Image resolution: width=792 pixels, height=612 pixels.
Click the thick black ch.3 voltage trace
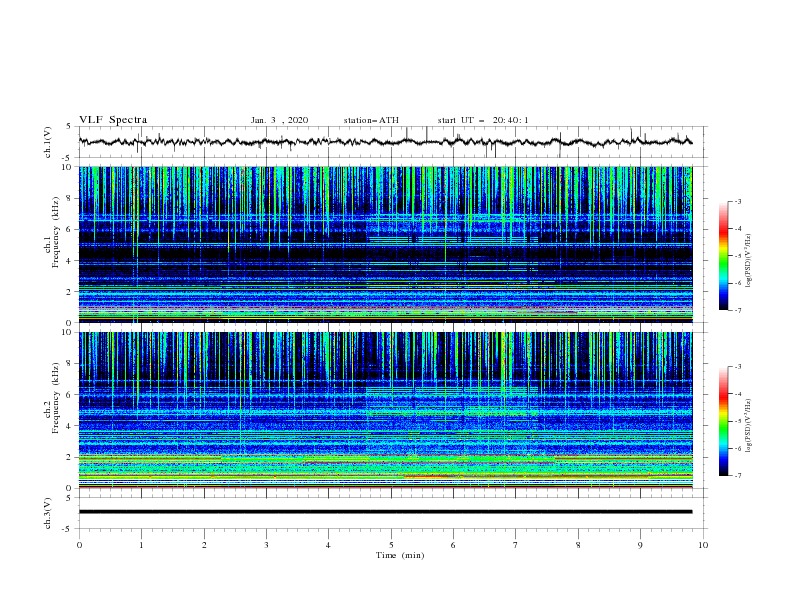[x=385, y=512]
